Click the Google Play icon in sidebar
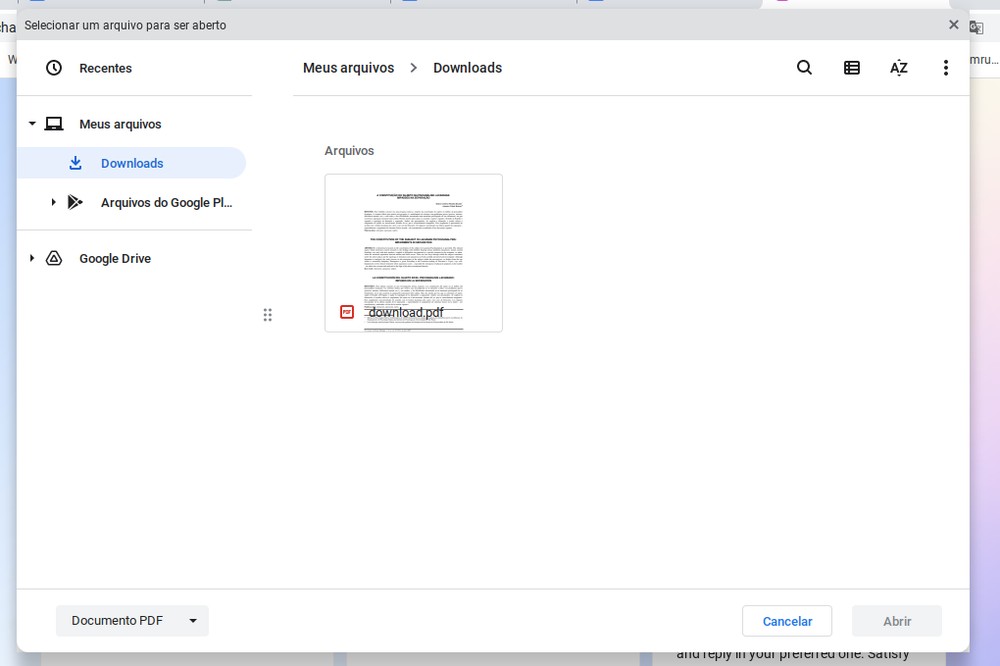Image resolution: width=1000 pixels, height=666 pixels. pos(75,201)
